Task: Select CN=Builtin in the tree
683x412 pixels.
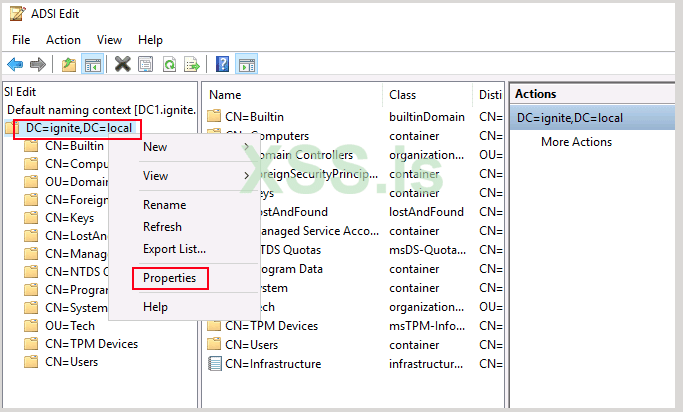Action: pos(74,146)
